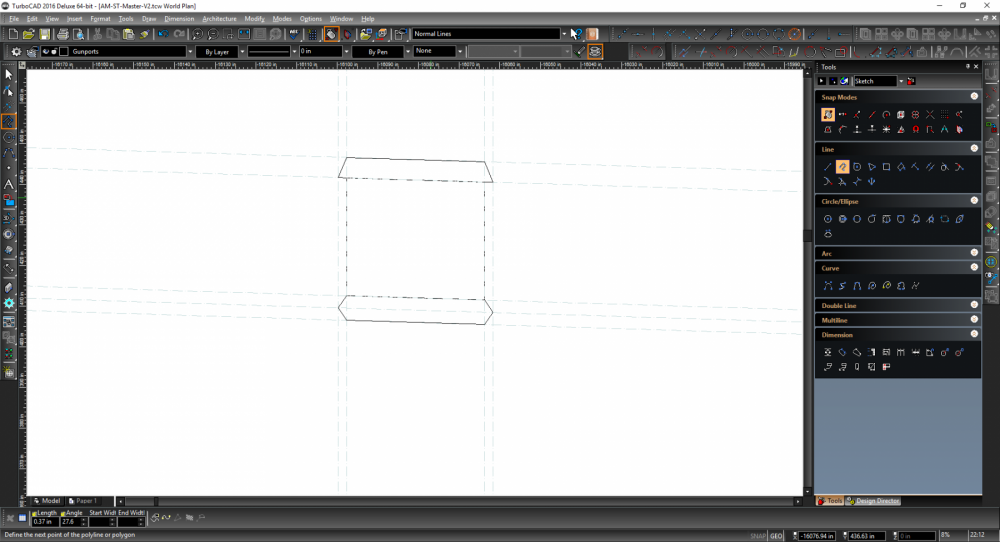Screen dimensions: 1000x542
Task: Open the Sketch palette dropdown in Tools
Action: [901, 81]
